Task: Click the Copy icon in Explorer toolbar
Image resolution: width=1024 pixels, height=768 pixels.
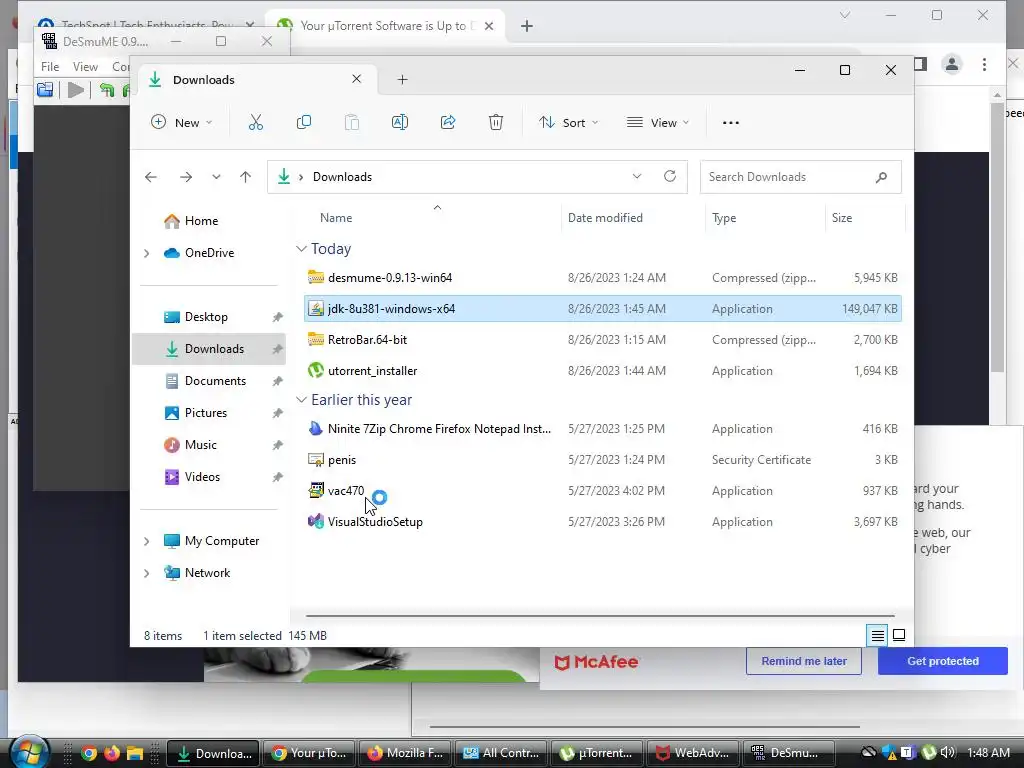Action: (x=304, y=122)
